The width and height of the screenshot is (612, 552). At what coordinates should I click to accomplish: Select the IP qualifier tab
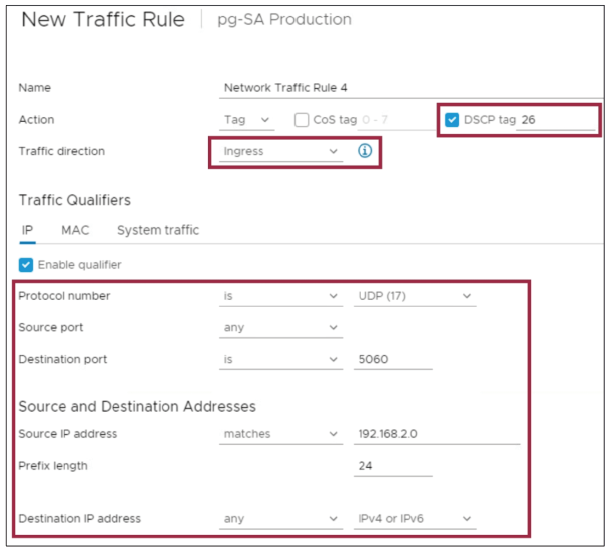click(27, 230)
